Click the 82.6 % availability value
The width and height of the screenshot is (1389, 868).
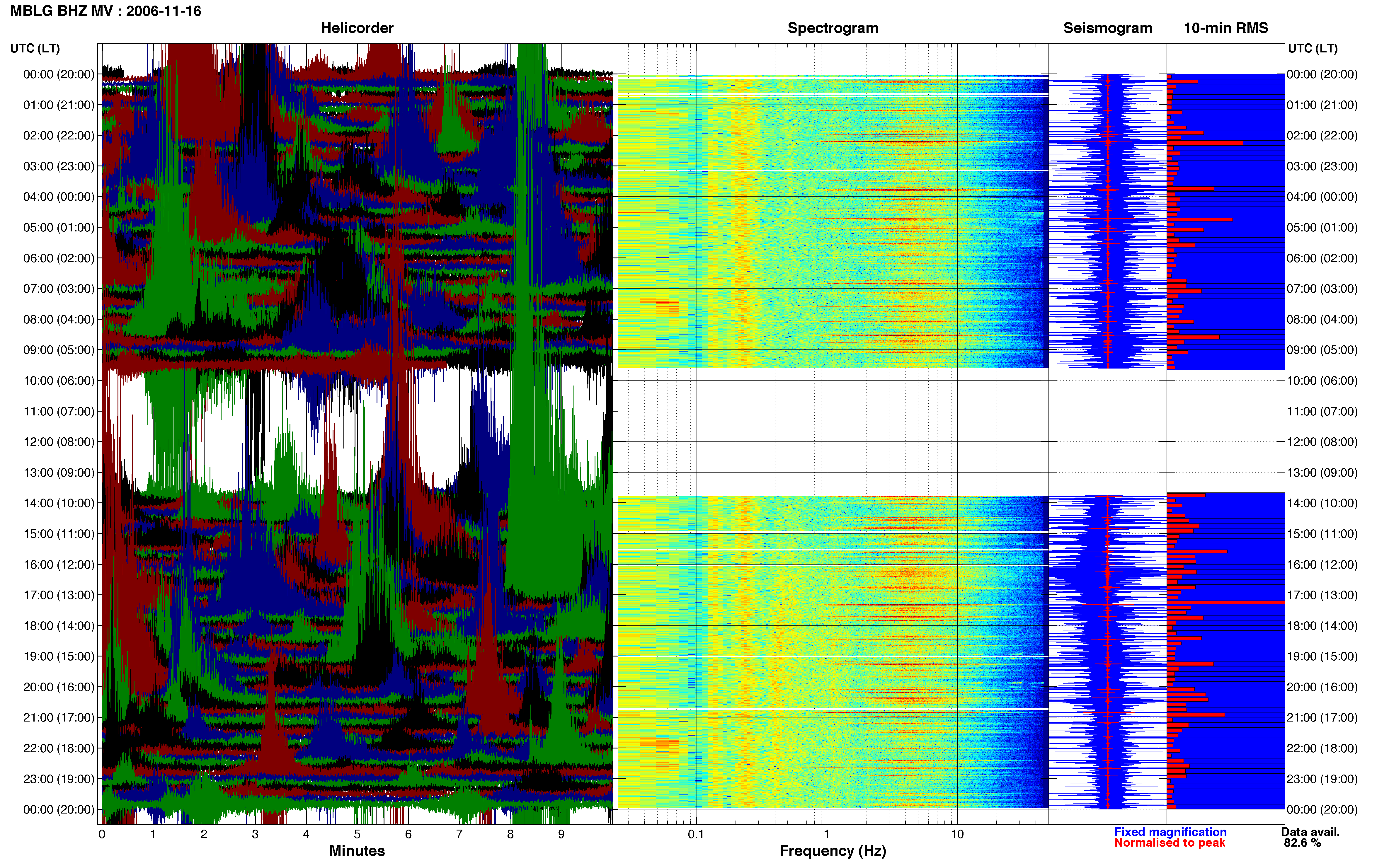click(x=1302, y=843)
